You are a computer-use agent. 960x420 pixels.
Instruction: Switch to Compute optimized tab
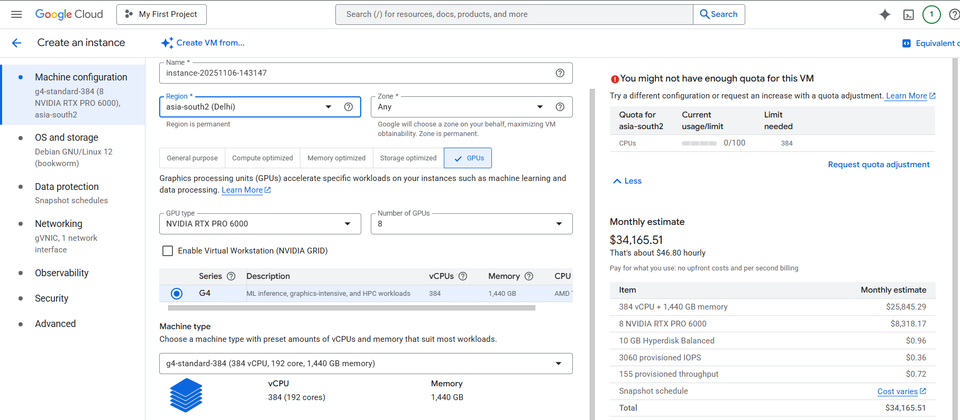pos(263,158)
